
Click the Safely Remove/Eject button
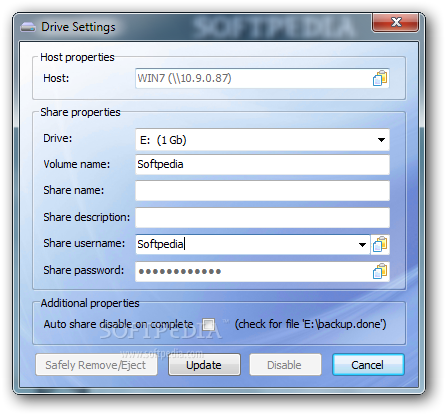click(x=96, y=365)
